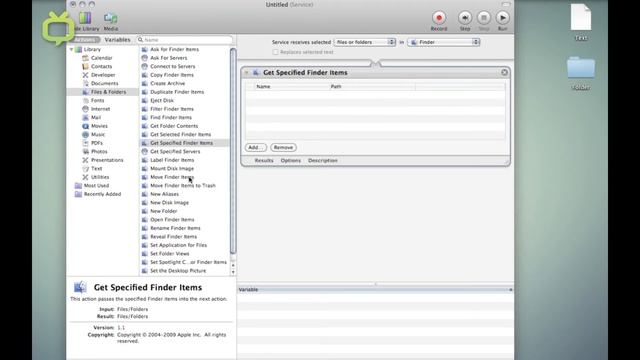This screenshot has width=640, height=360.
Task: Select the Movies library category
Action: [99, 126]
